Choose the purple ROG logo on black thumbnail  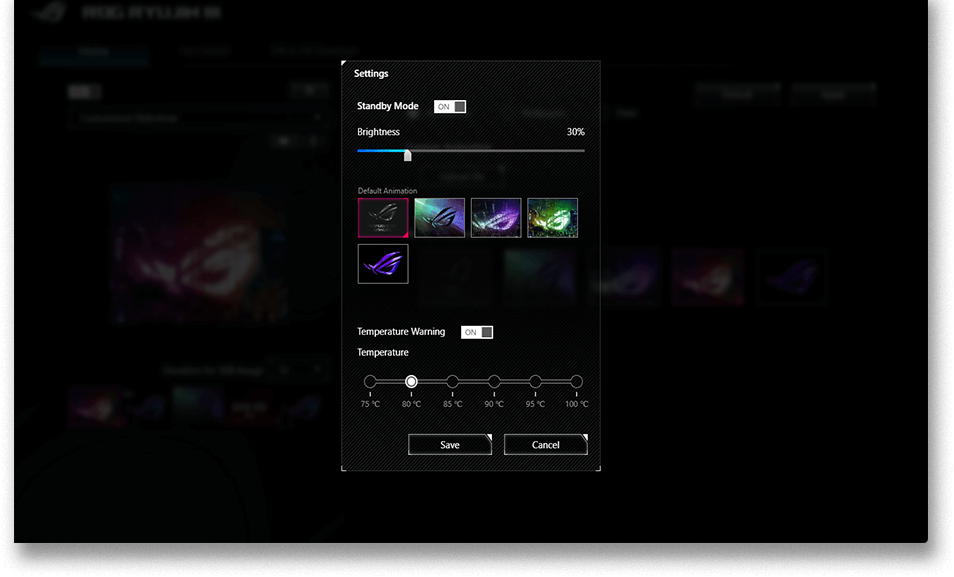point(383,264)
